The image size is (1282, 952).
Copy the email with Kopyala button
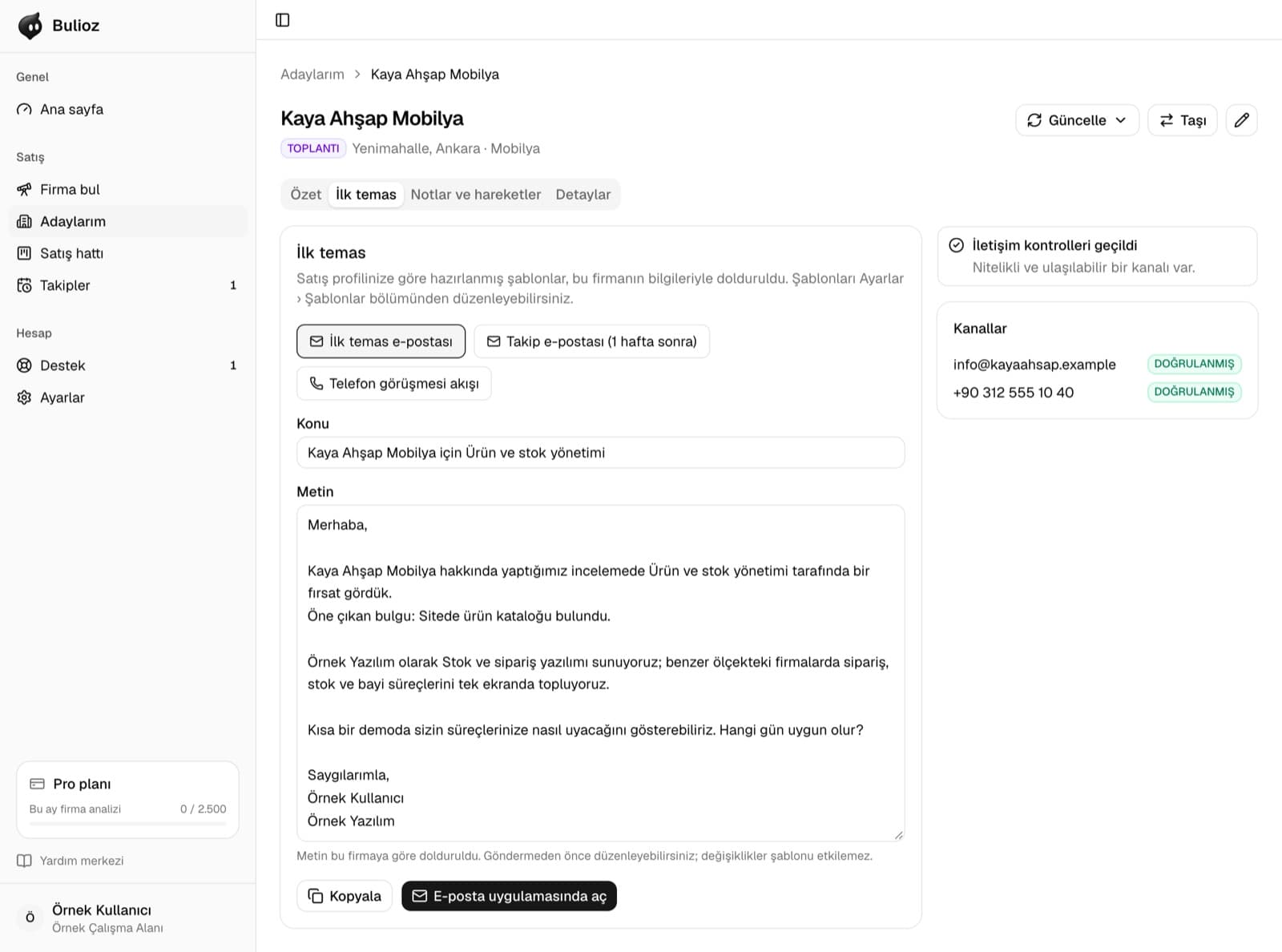coord(345,896)
